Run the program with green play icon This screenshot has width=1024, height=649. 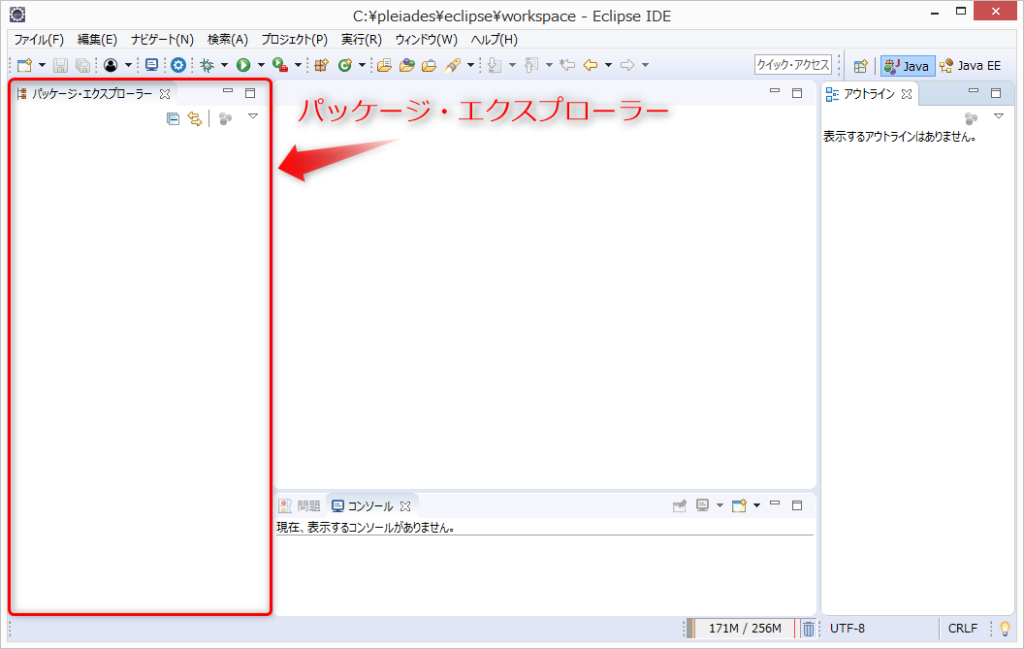[244, 65]
